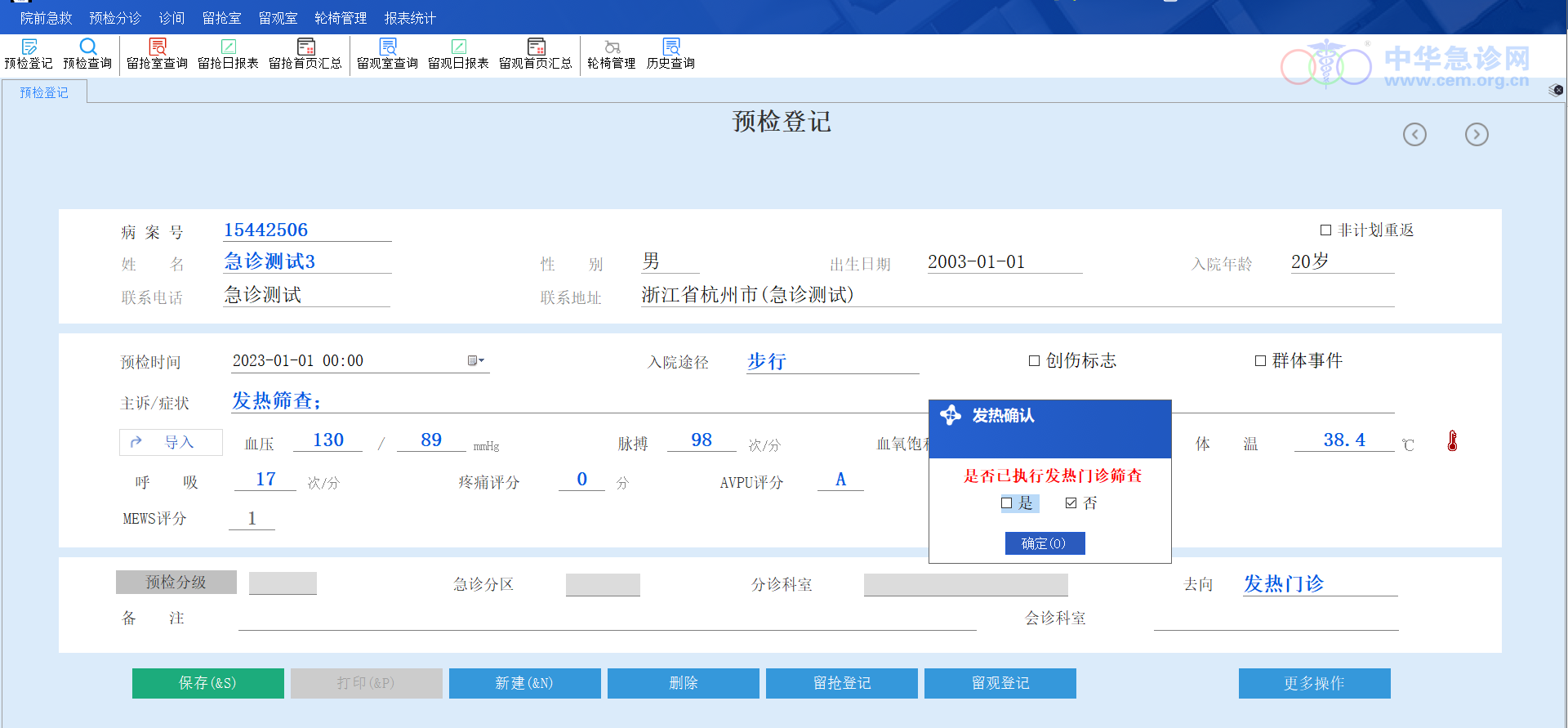Open the 去向 dropdown showing 发热门诊
Screen dimensions: 1568x728
(x=1318, y=584)
